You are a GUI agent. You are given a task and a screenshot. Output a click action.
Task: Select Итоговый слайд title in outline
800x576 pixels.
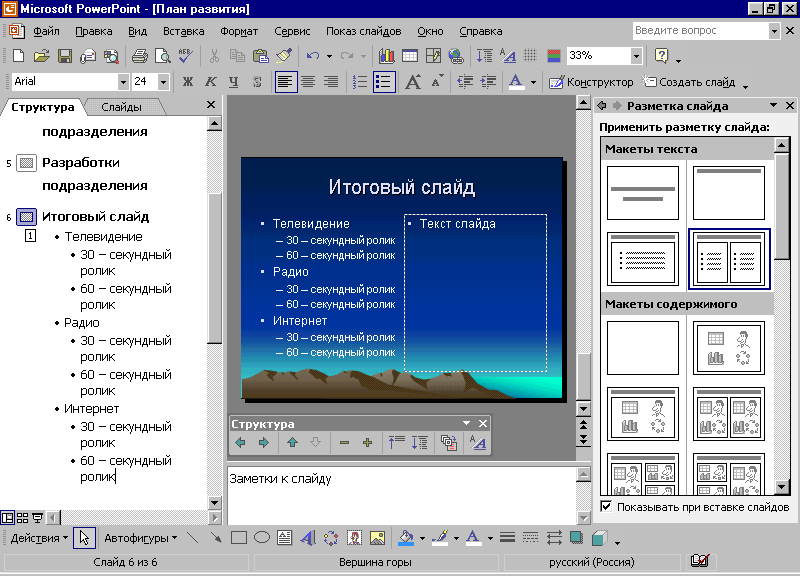point(95,217)
